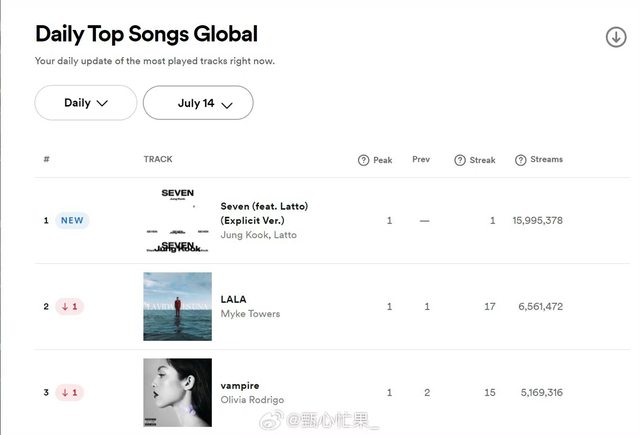Click the Peak column help icon
The image size is (640, 435).
click(x=363, y=160)
